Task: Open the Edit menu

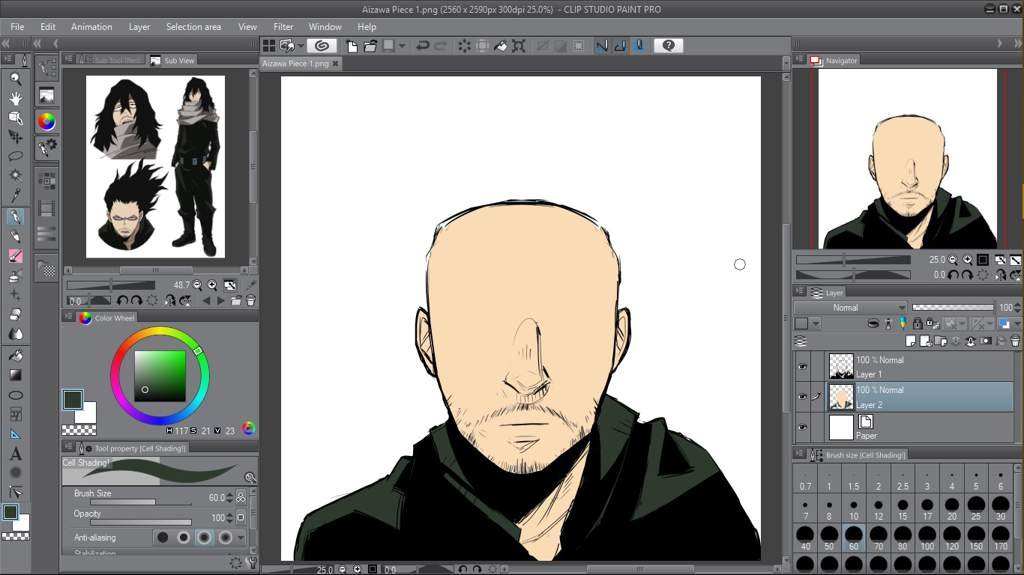Action: (48, 27)
